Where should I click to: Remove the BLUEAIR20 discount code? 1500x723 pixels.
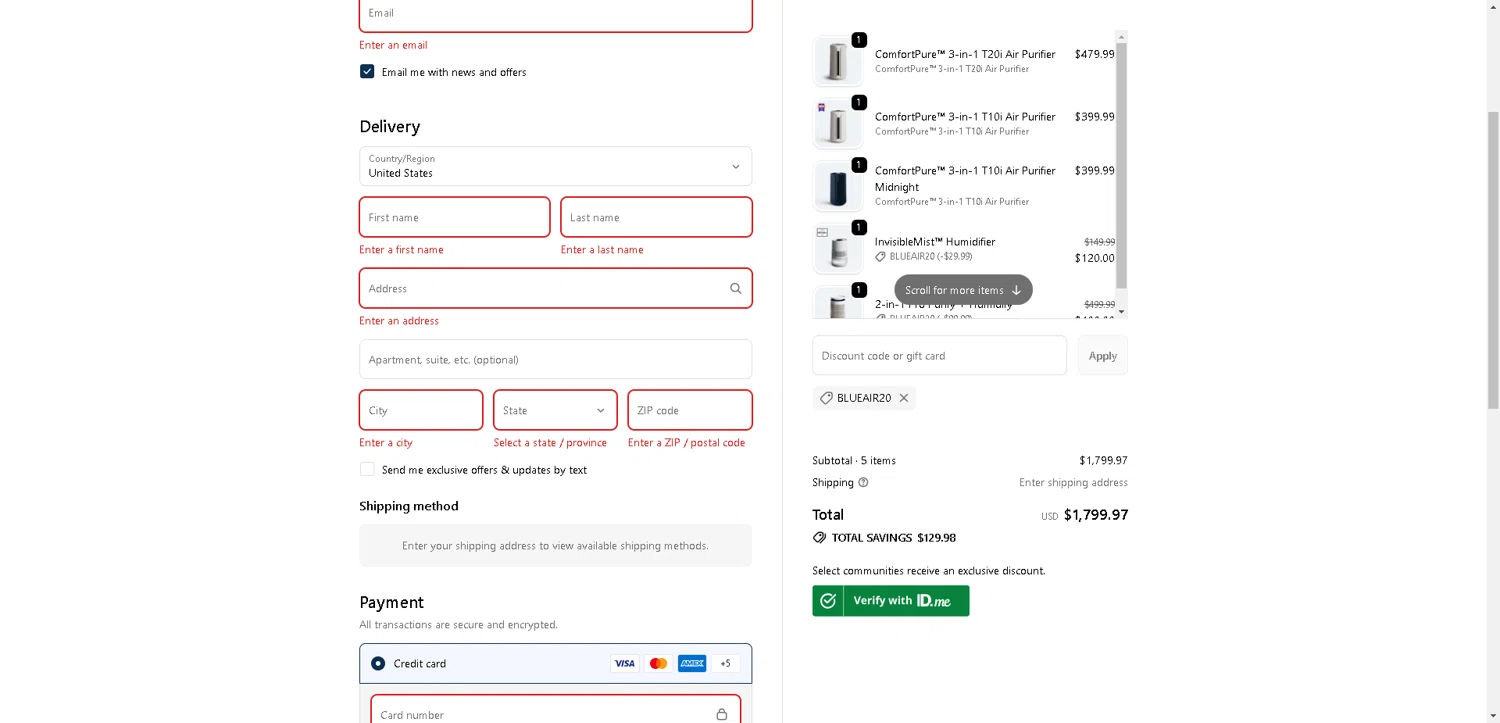pos(904,398)
